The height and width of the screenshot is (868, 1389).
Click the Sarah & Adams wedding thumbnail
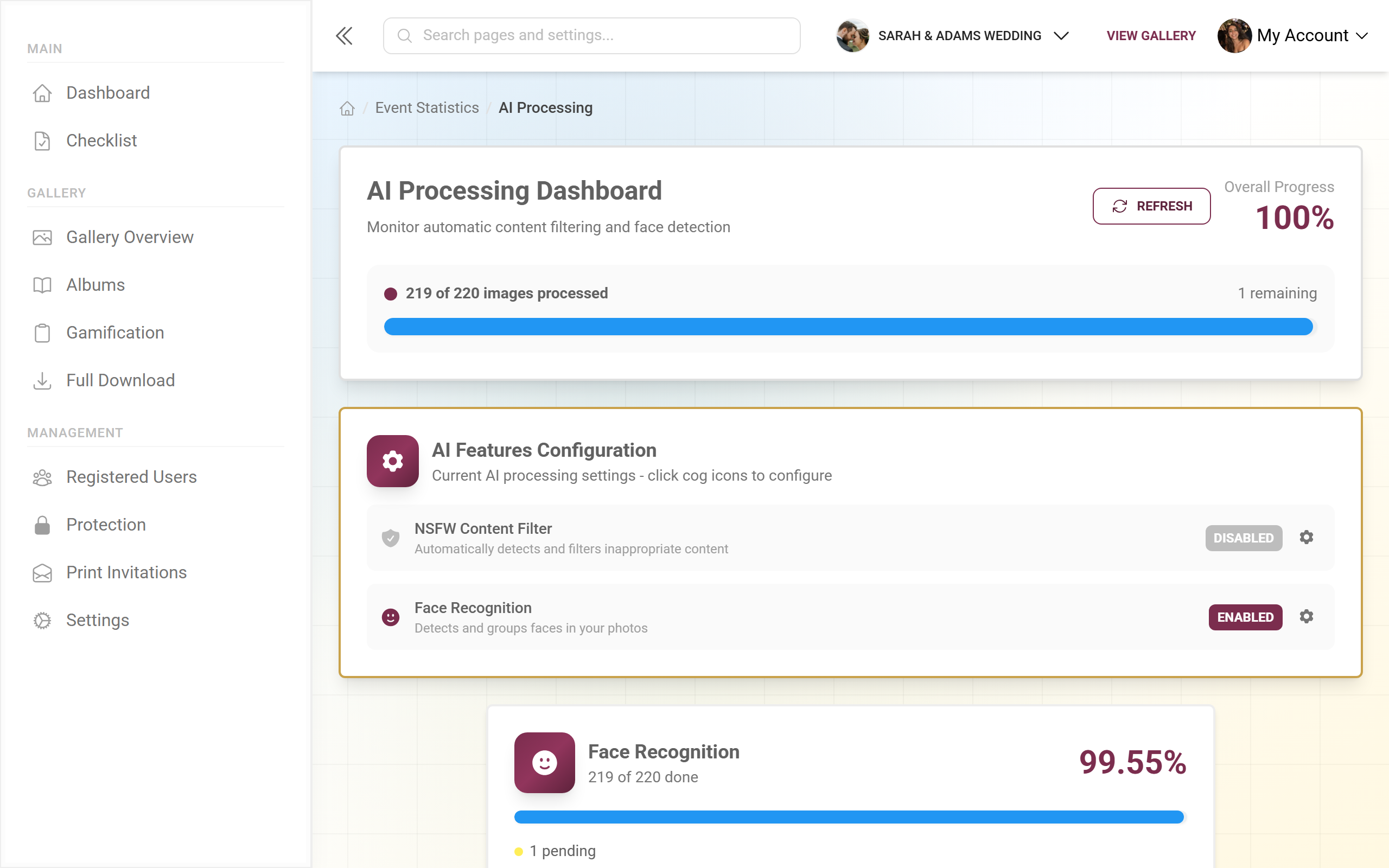coord(853,36)
